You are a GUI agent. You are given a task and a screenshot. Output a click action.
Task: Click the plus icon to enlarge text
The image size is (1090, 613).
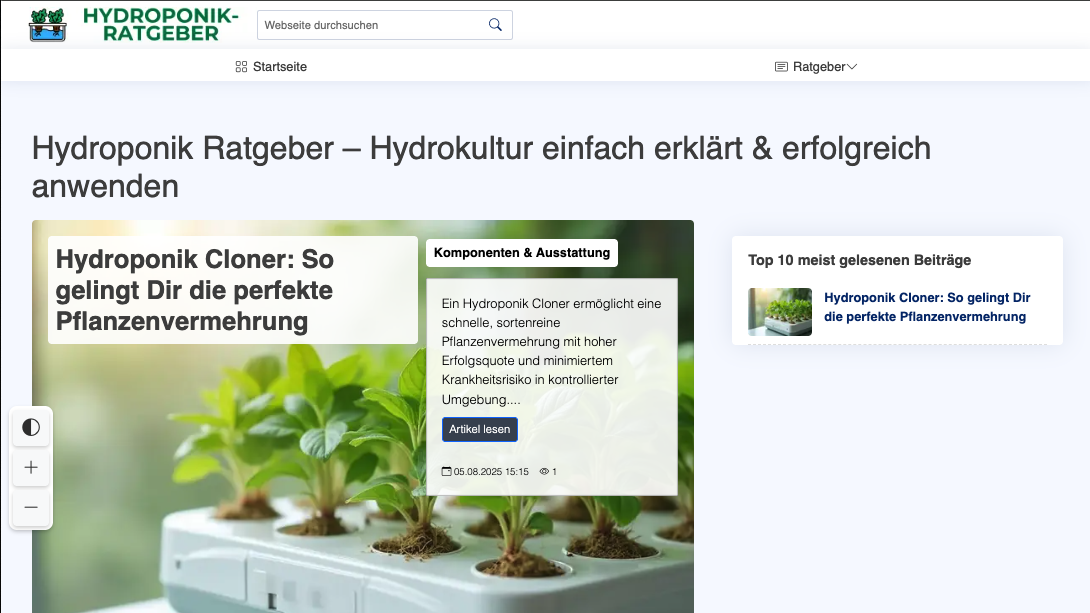coord(31,467)
